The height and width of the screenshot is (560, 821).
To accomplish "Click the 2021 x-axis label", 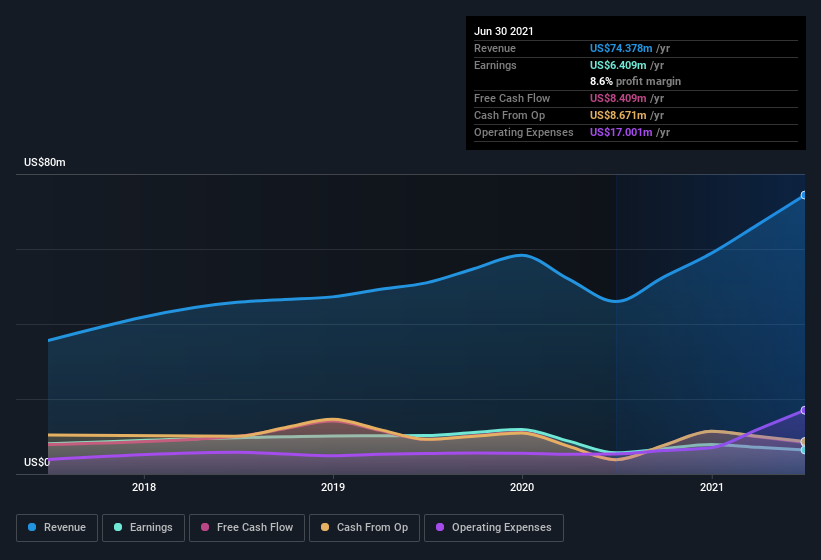I will [x=712, y=487].
